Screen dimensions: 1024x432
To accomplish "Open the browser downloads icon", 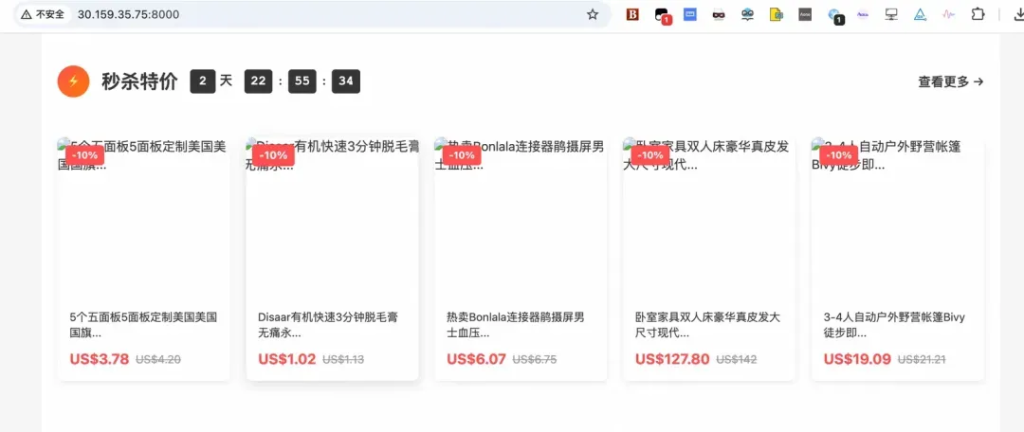I will click(x=1007, y=14).
